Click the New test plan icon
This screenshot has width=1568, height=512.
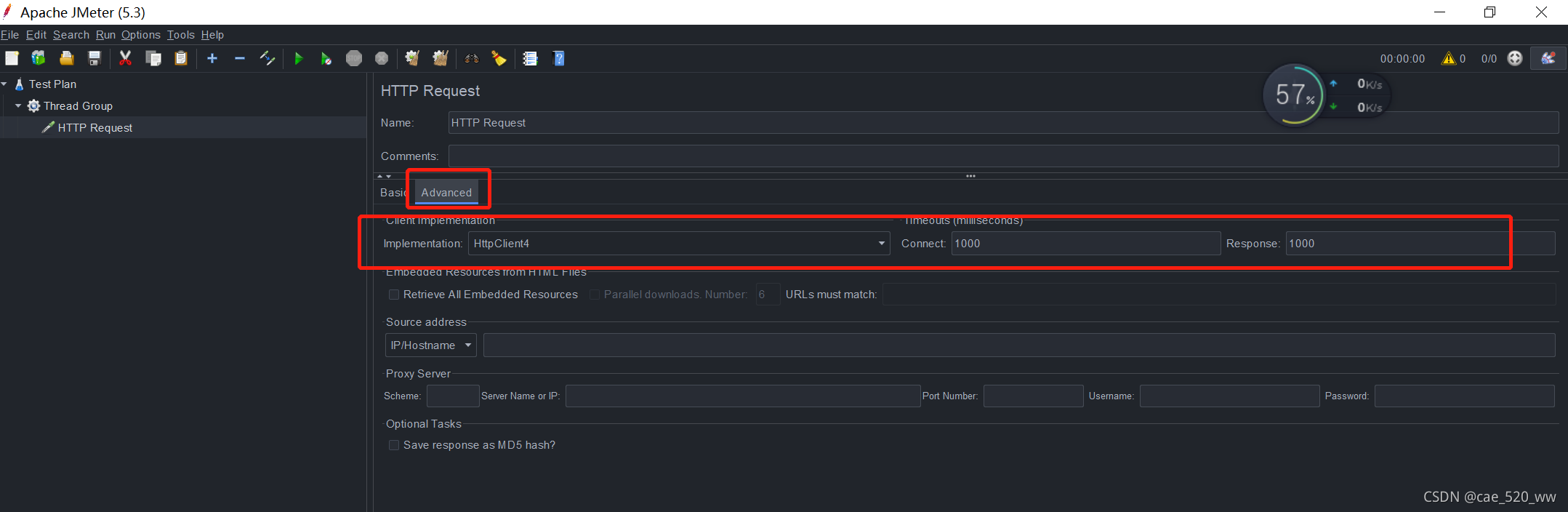pos(12,58)
